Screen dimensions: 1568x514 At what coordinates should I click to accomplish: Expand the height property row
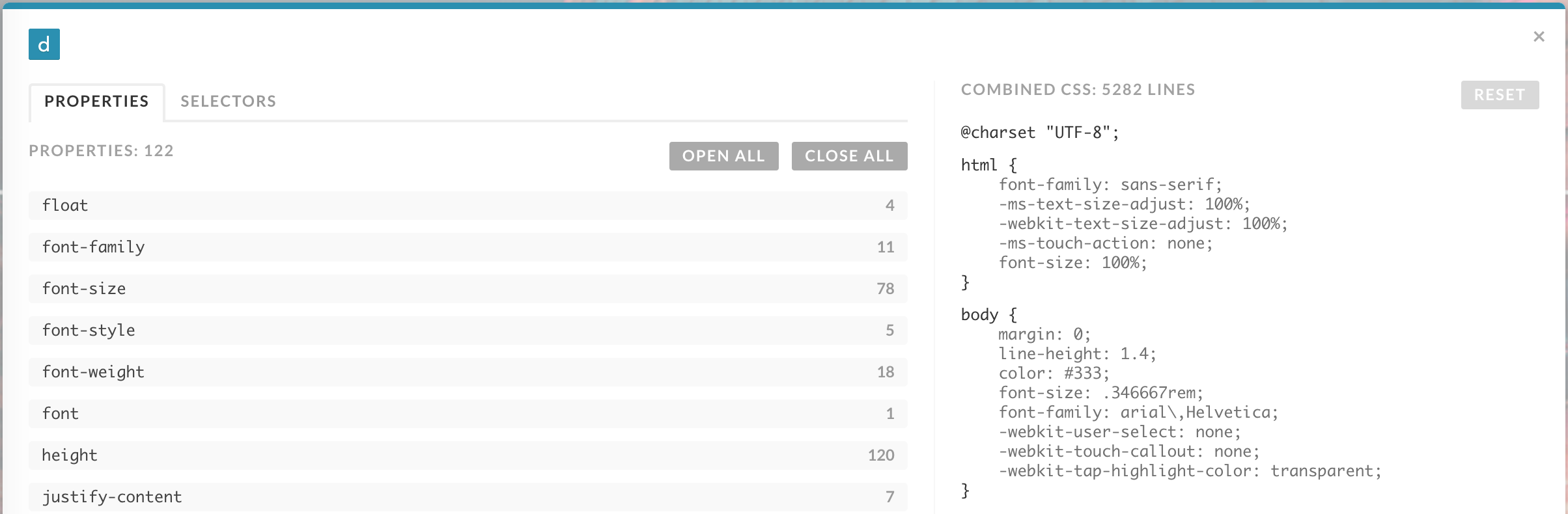tap(468, 455)
